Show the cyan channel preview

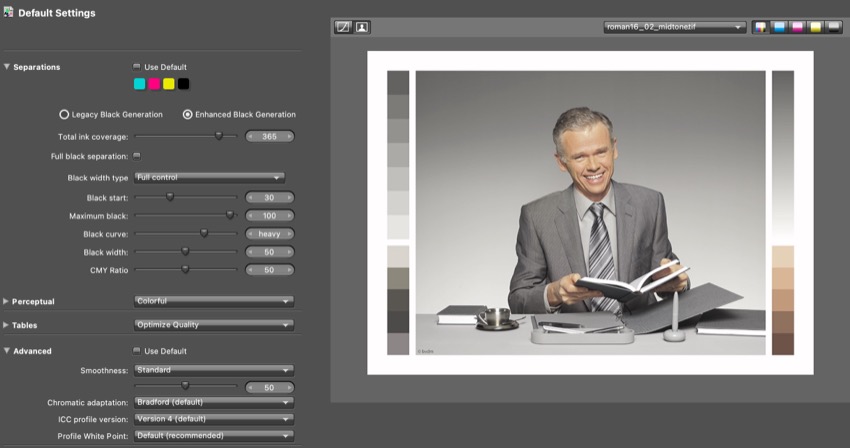click(x=779, y=28)
